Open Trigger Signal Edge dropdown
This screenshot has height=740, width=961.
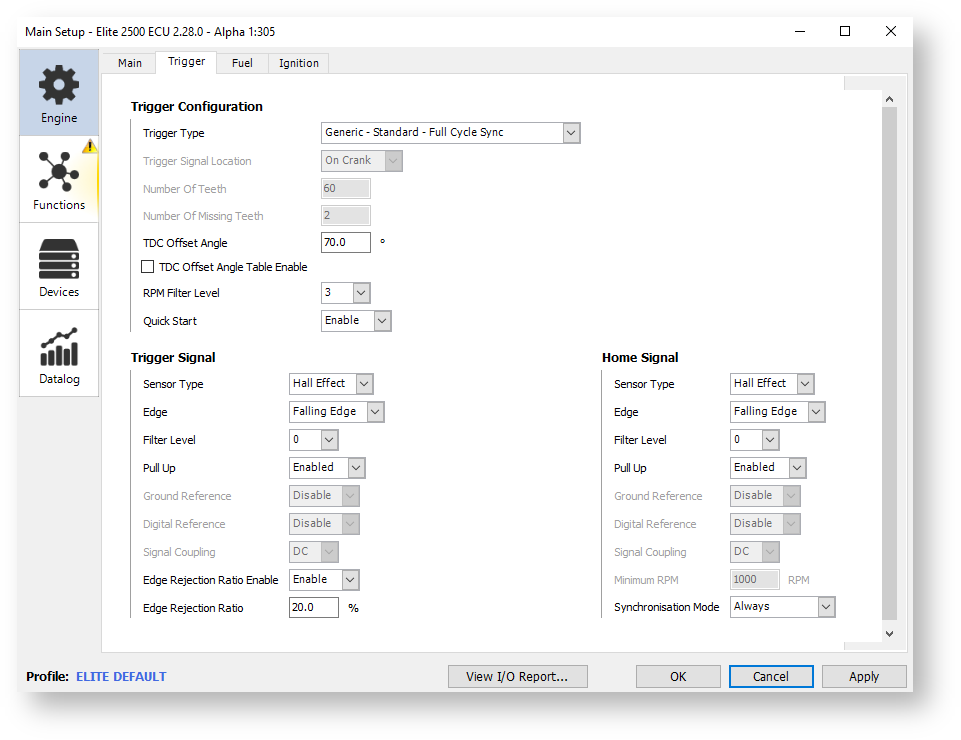336,411
